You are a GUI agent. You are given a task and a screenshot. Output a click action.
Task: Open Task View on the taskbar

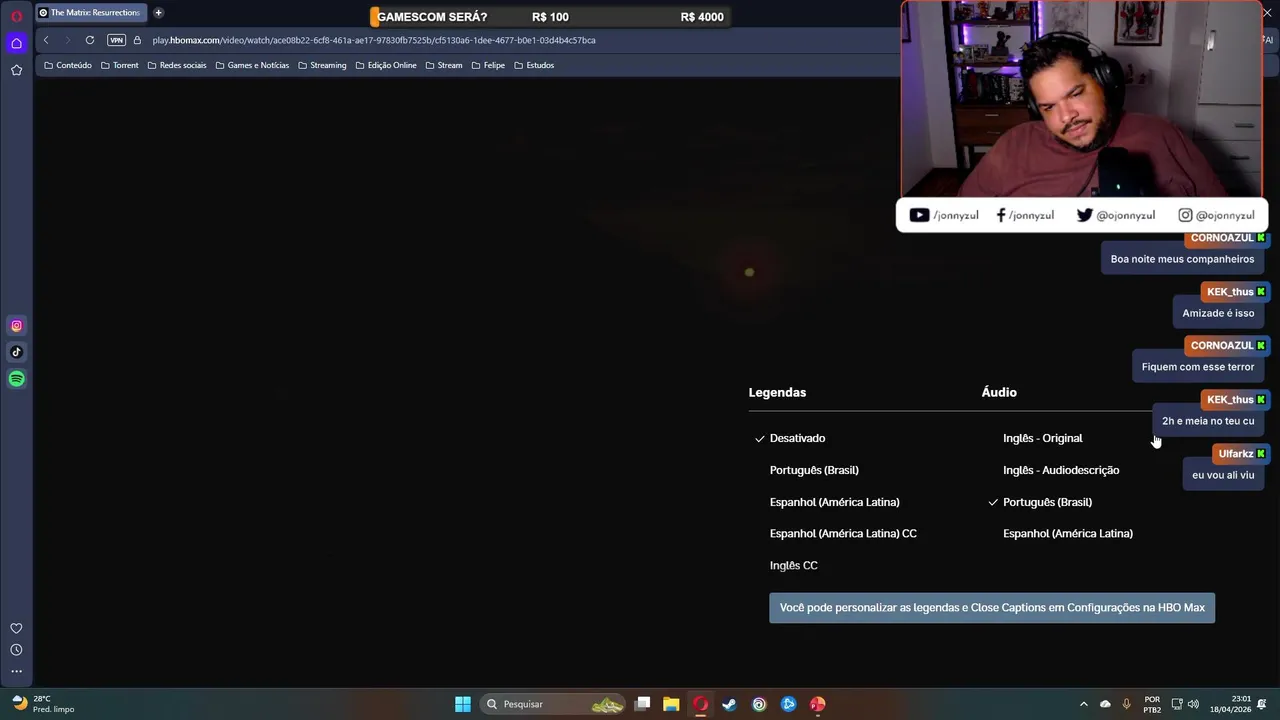[643, 704]
